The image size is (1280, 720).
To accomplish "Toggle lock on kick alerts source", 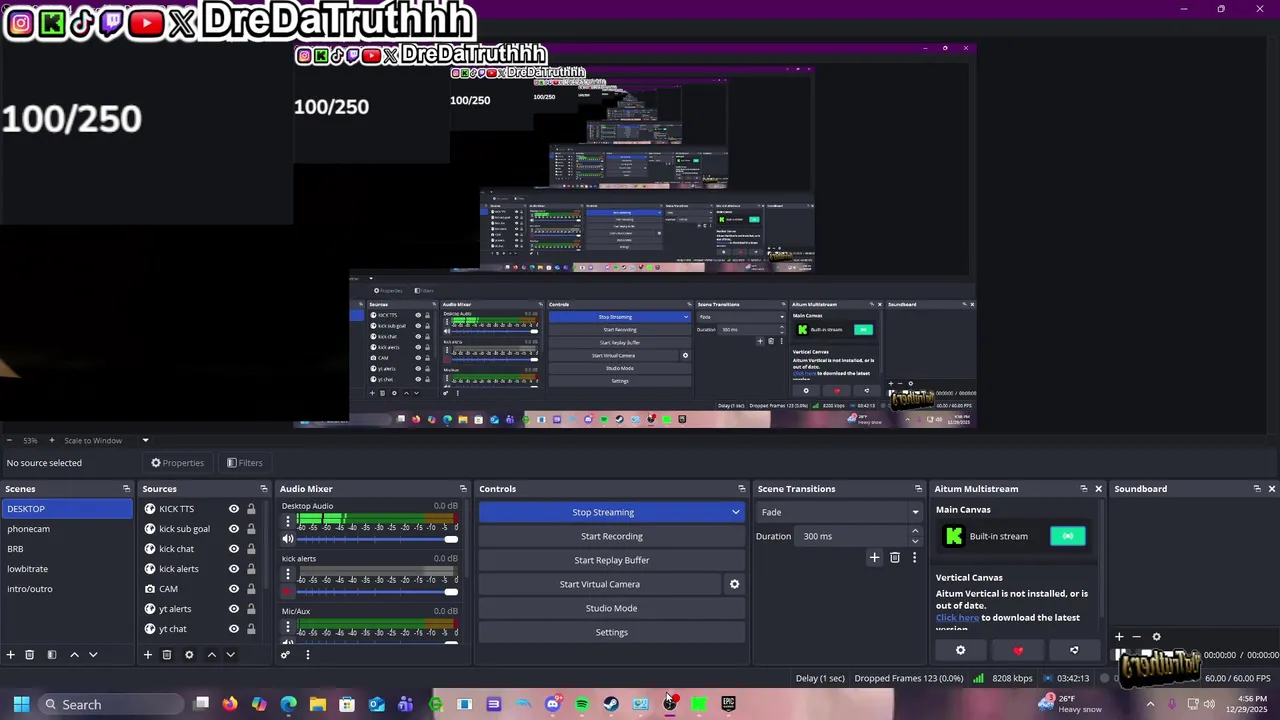I will [x=251, y=569].
